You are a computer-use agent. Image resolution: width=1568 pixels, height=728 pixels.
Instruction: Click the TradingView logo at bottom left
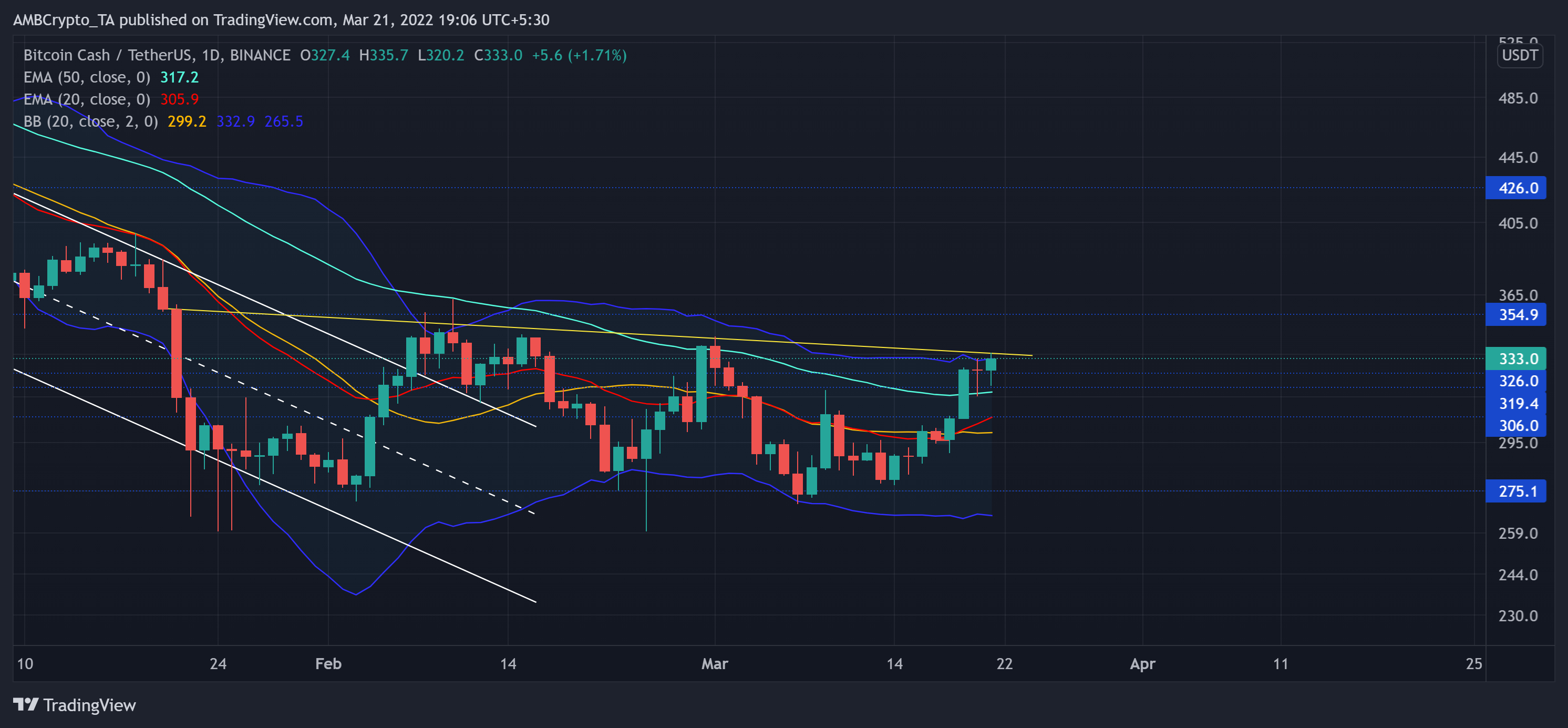(74, 705)
